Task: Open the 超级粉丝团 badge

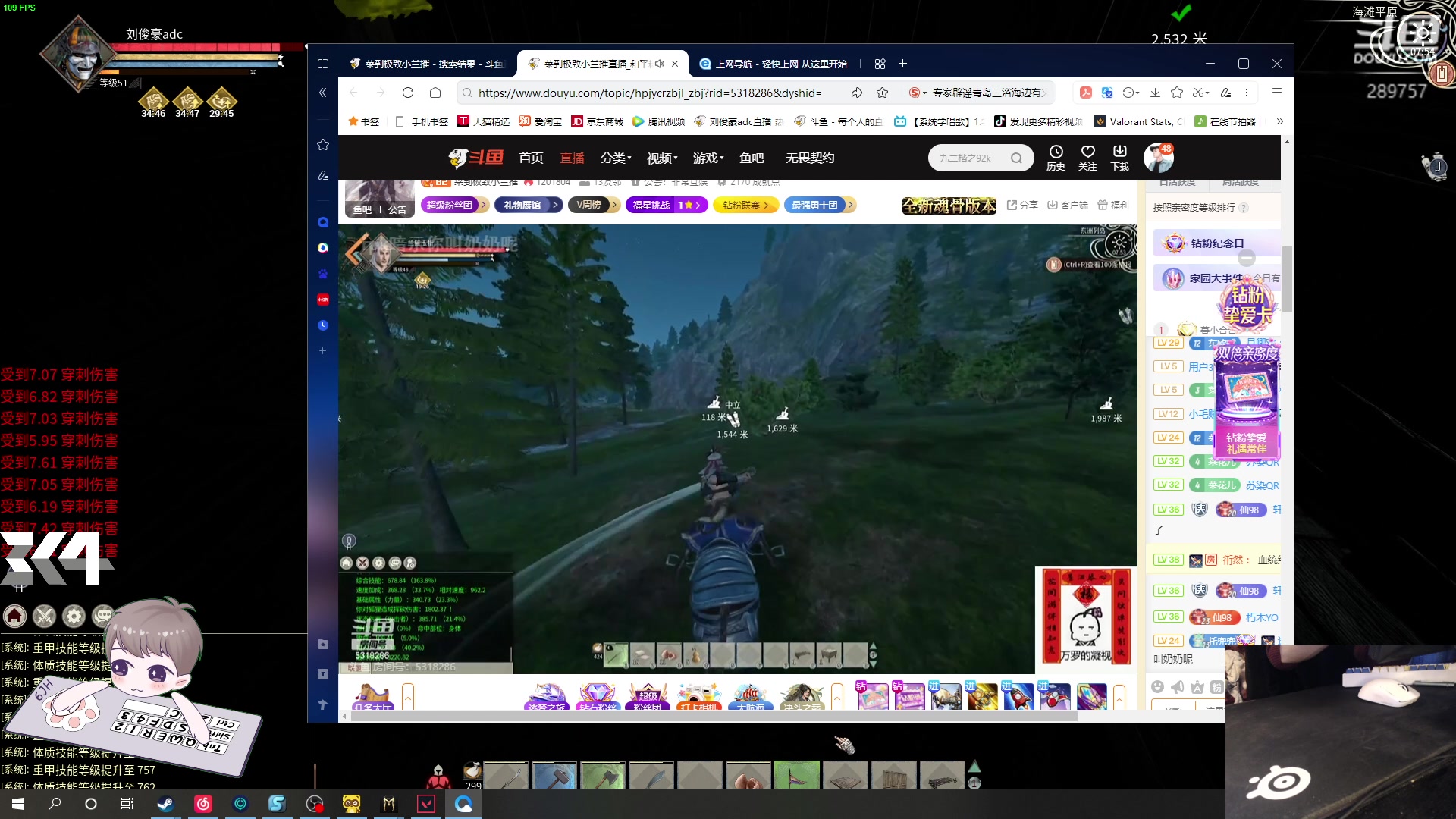Action: (454, 205)
